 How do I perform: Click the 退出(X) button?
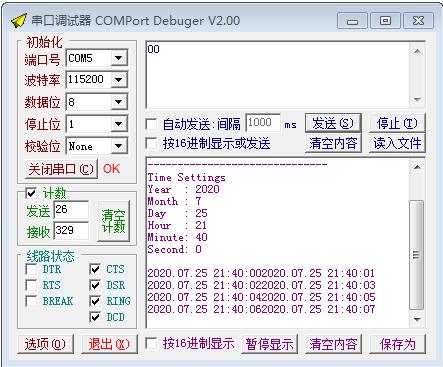[x=109, y=344]
